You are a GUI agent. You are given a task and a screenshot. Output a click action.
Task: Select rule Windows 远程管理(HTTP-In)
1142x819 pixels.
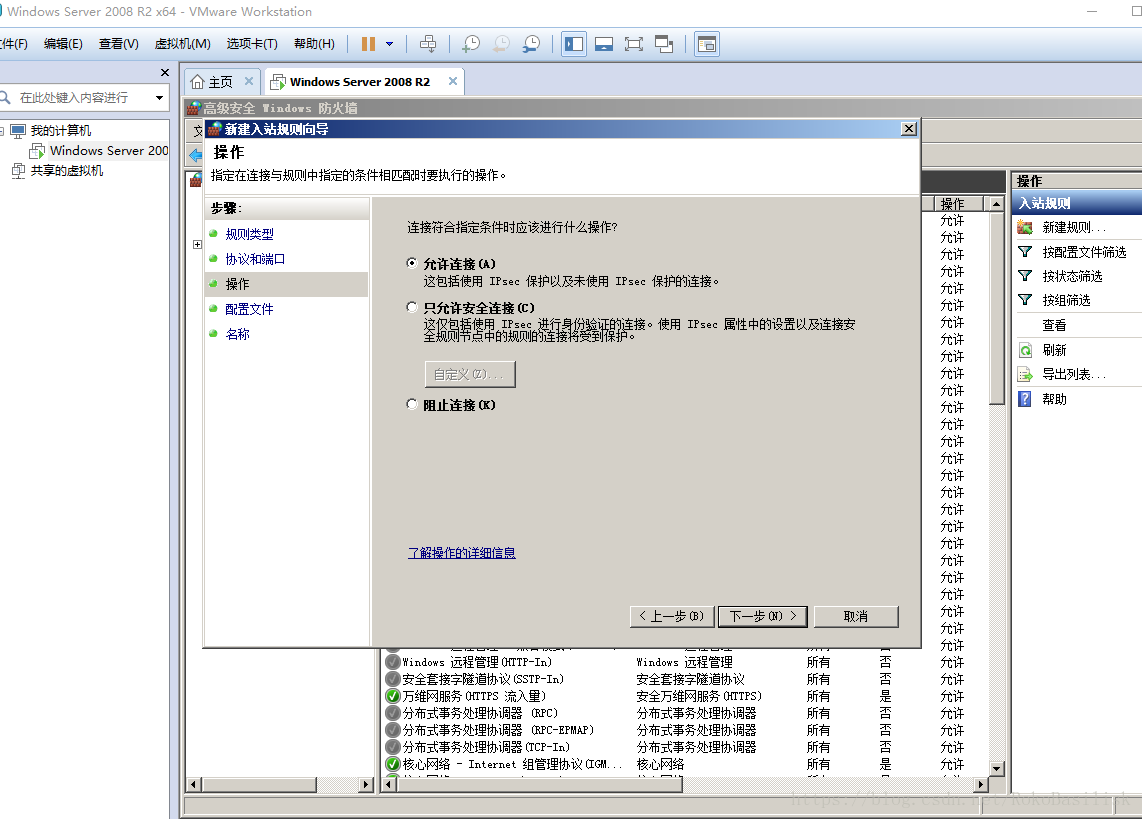[477, 662]
